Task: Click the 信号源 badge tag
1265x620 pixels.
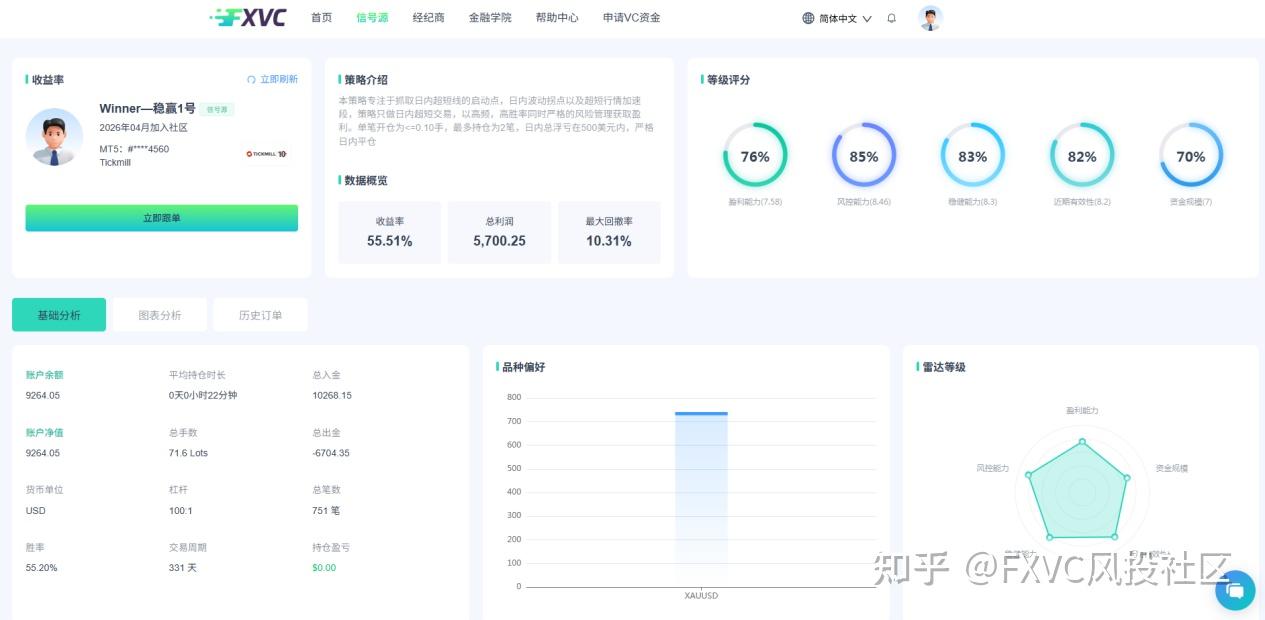Action: click(x=216, y=110)
